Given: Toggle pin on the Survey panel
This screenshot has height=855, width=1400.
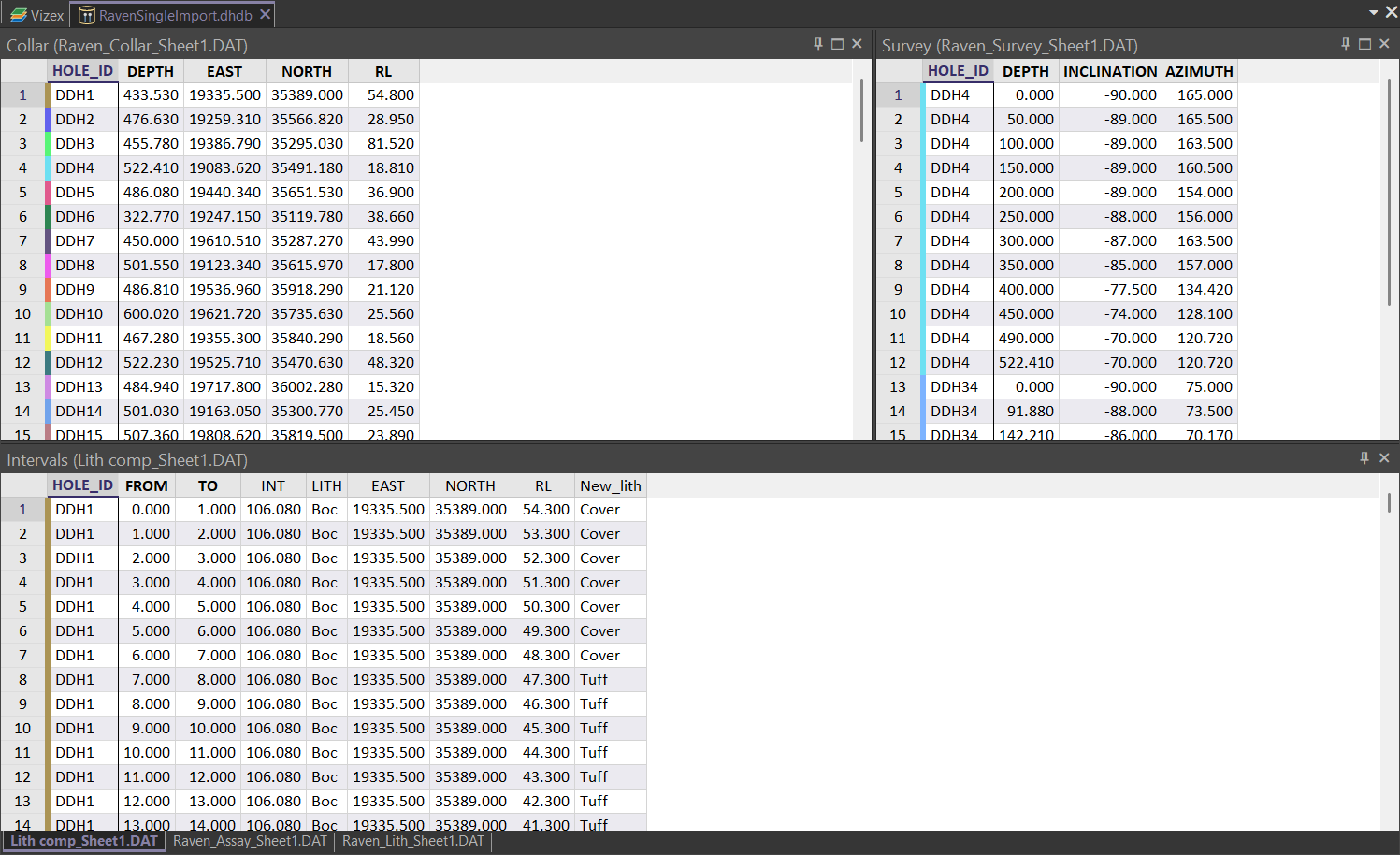Looking at the screenshot, I should coord(1346,44).
